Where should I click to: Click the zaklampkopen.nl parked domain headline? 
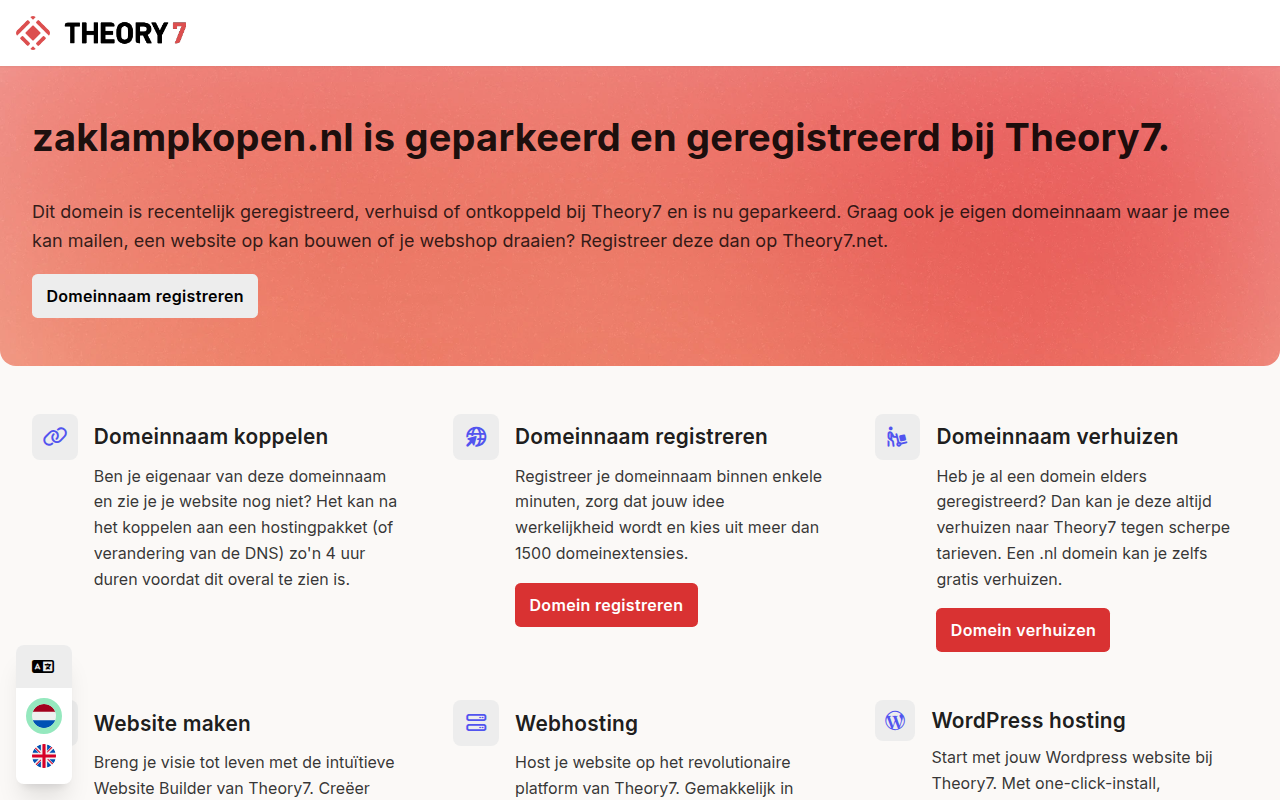pyautogui.click(x=601, y=138)
